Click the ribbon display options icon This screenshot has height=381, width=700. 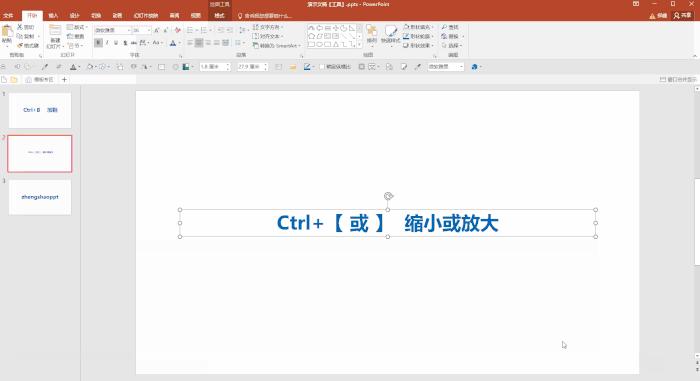636,4
